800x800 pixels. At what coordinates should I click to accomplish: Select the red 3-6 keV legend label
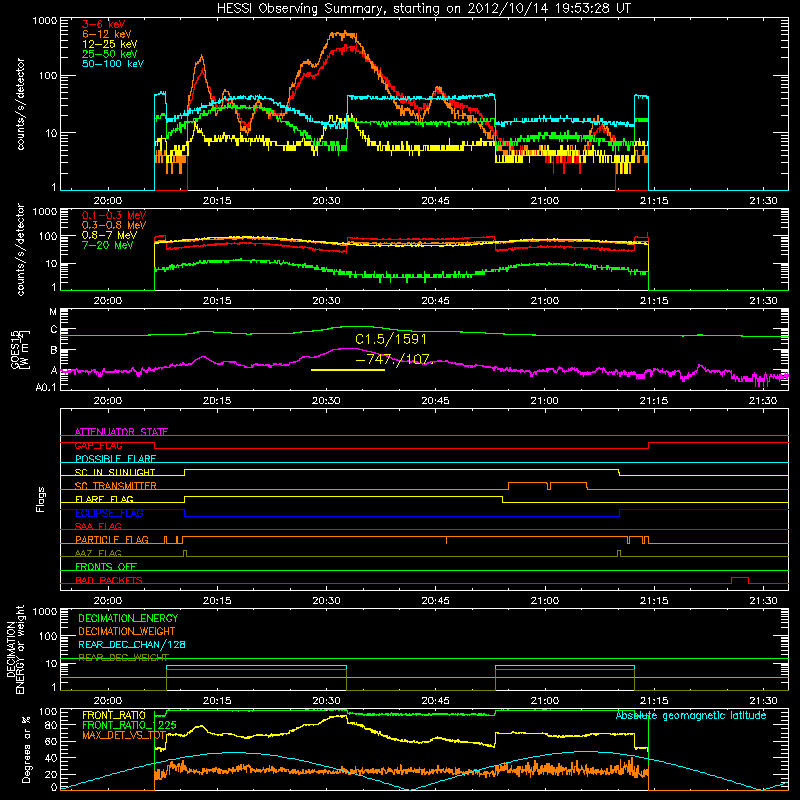point(103,24)
